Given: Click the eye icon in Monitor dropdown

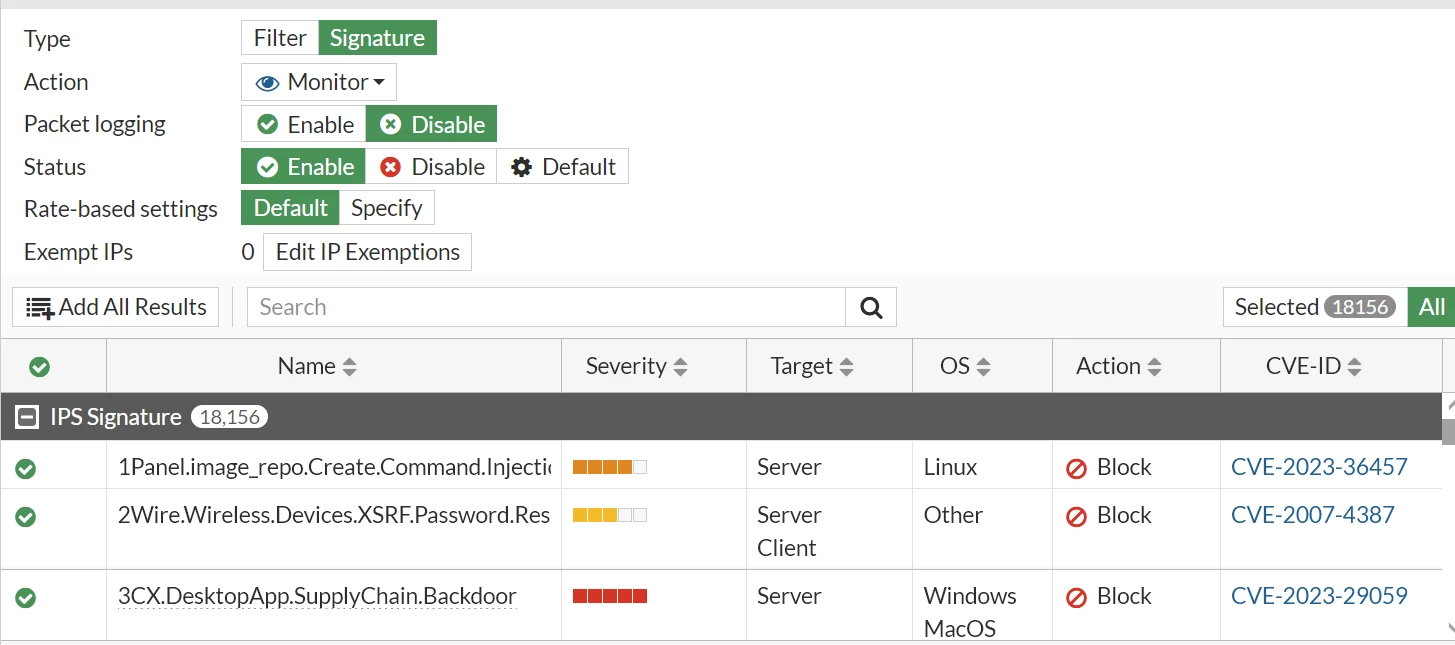Looking at the screenshot, I should [x=267, y=83].
